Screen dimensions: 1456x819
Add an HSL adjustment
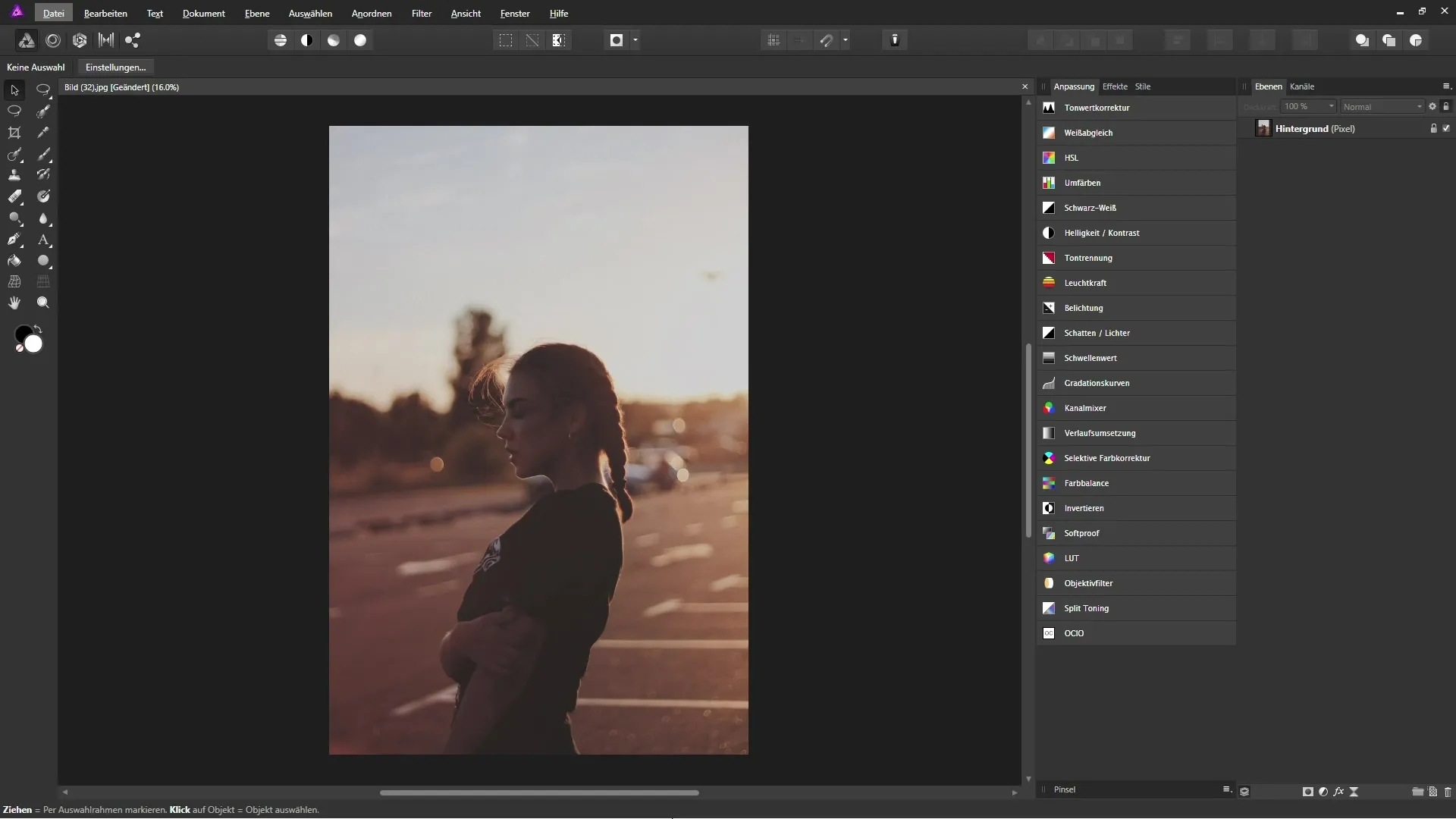1136,158
